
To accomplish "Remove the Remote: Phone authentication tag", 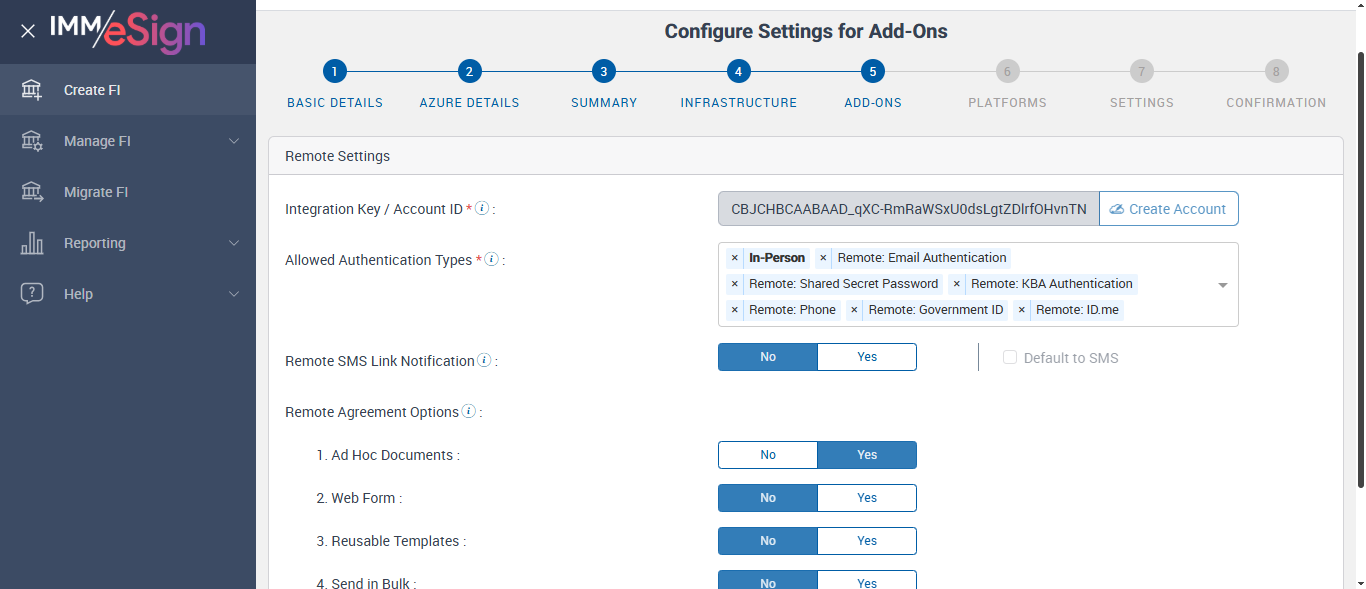I will [735, 310].
